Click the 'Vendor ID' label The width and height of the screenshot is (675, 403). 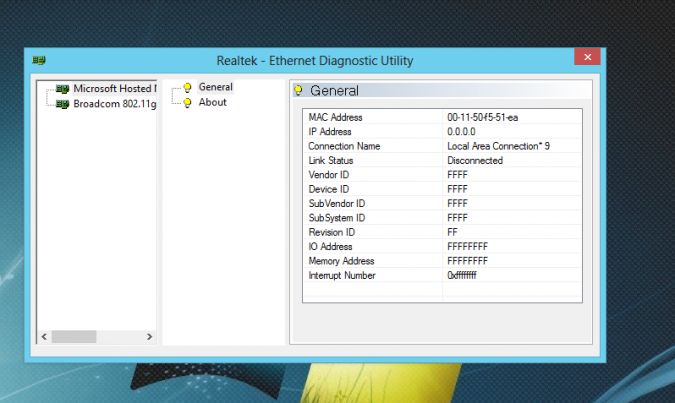click(329, 175)
